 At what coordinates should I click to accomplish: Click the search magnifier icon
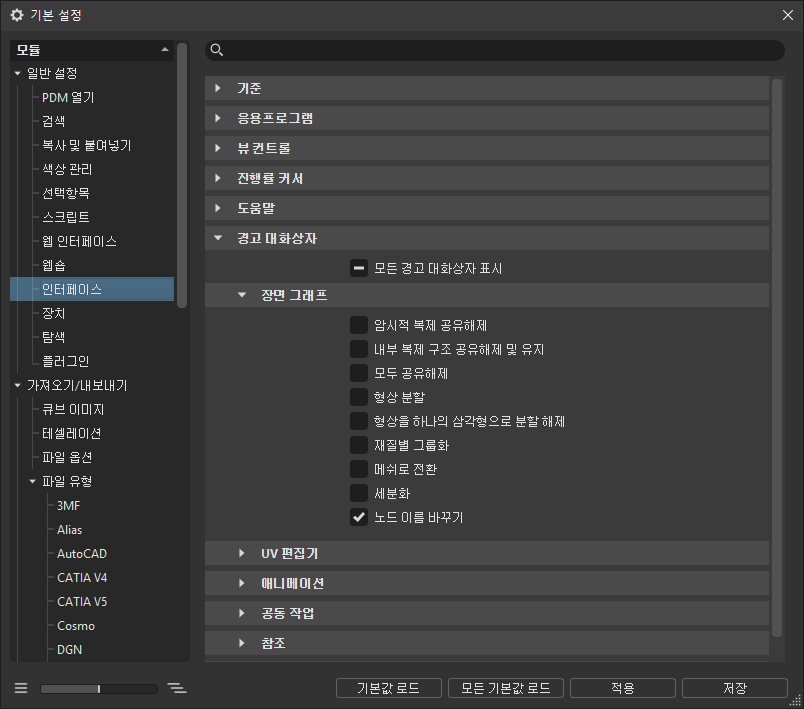pyautogui.click(x=217, y=50)
